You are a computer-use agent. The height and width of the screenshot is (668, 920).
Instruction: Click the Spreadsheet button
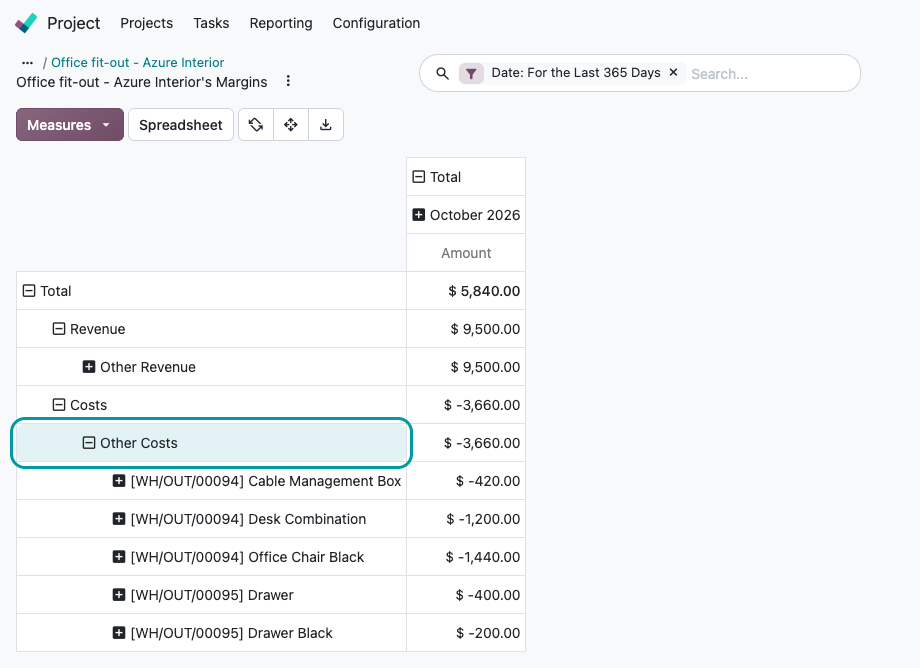point(181,124)
